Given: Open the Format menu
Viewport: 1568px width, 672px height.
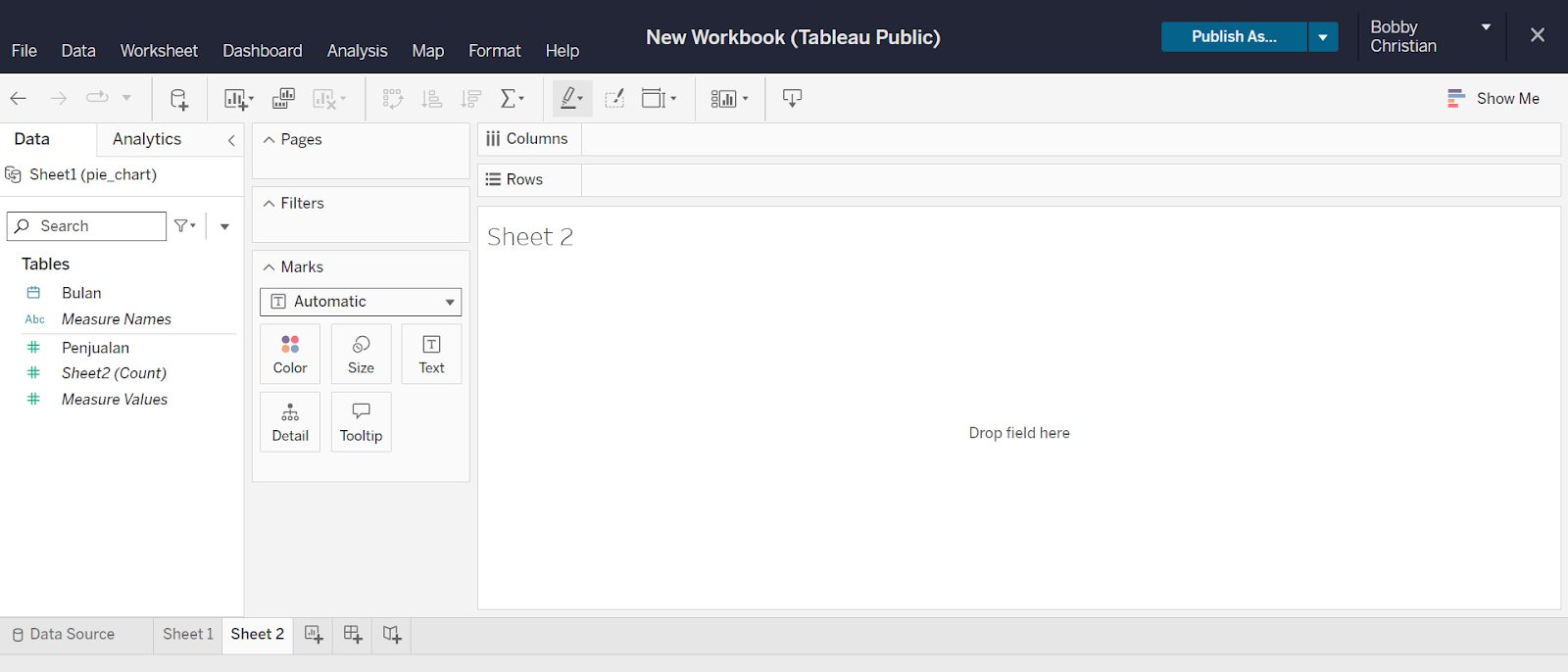Looking at the screenshot, I should [x=495, y=51].
